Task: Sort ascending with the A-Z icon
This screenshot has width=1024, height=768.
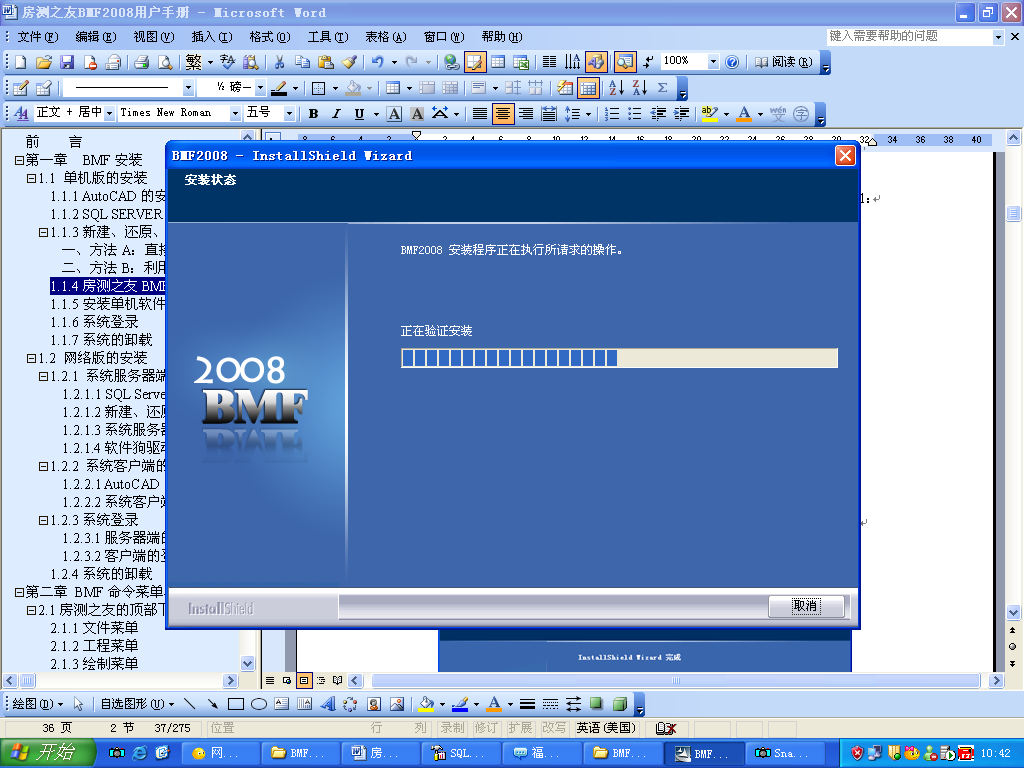Action: [x=616, y=88]
